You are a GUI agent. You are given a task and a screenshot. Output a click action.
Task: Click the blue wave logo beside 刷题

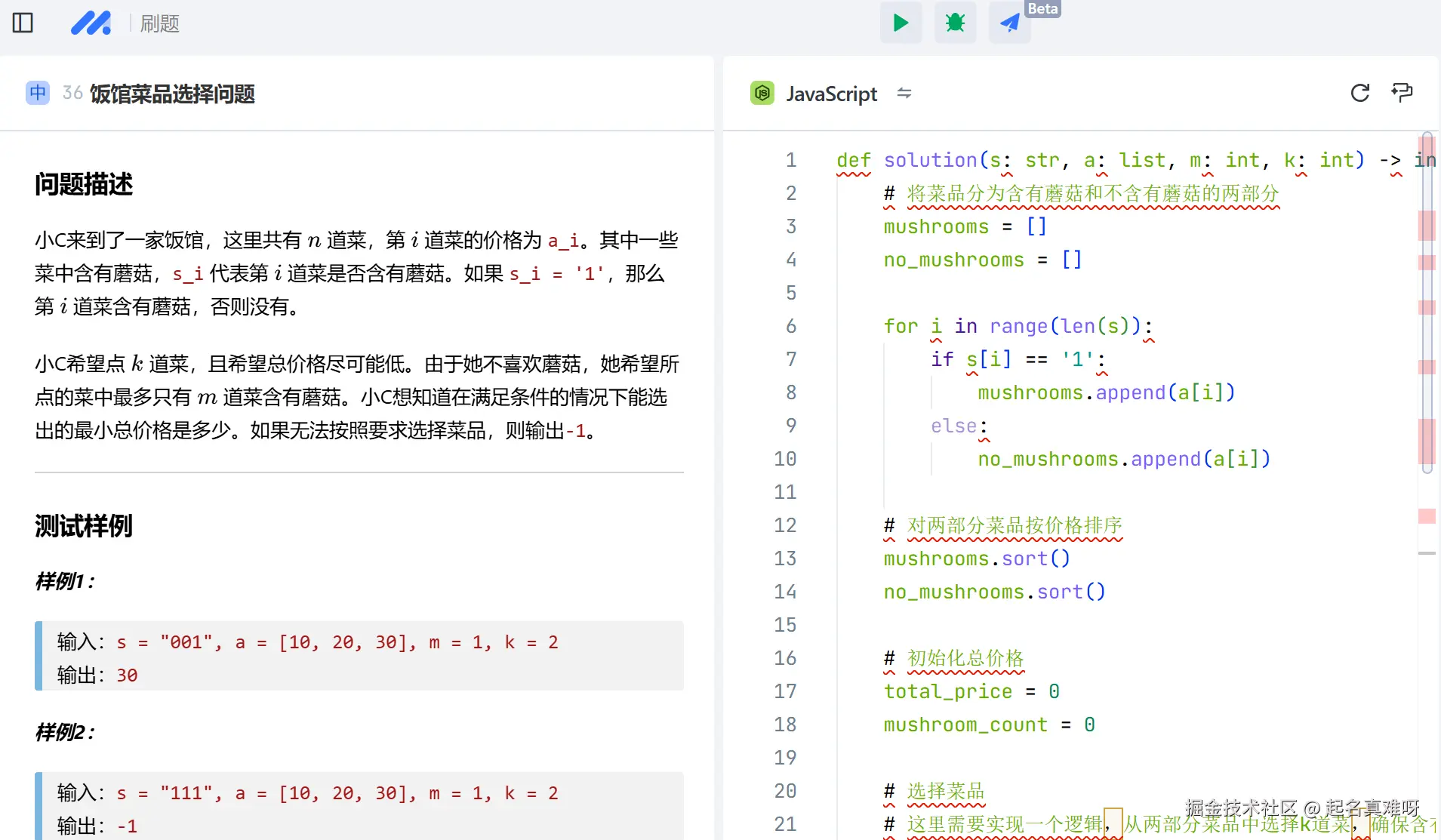pos(91,23)
